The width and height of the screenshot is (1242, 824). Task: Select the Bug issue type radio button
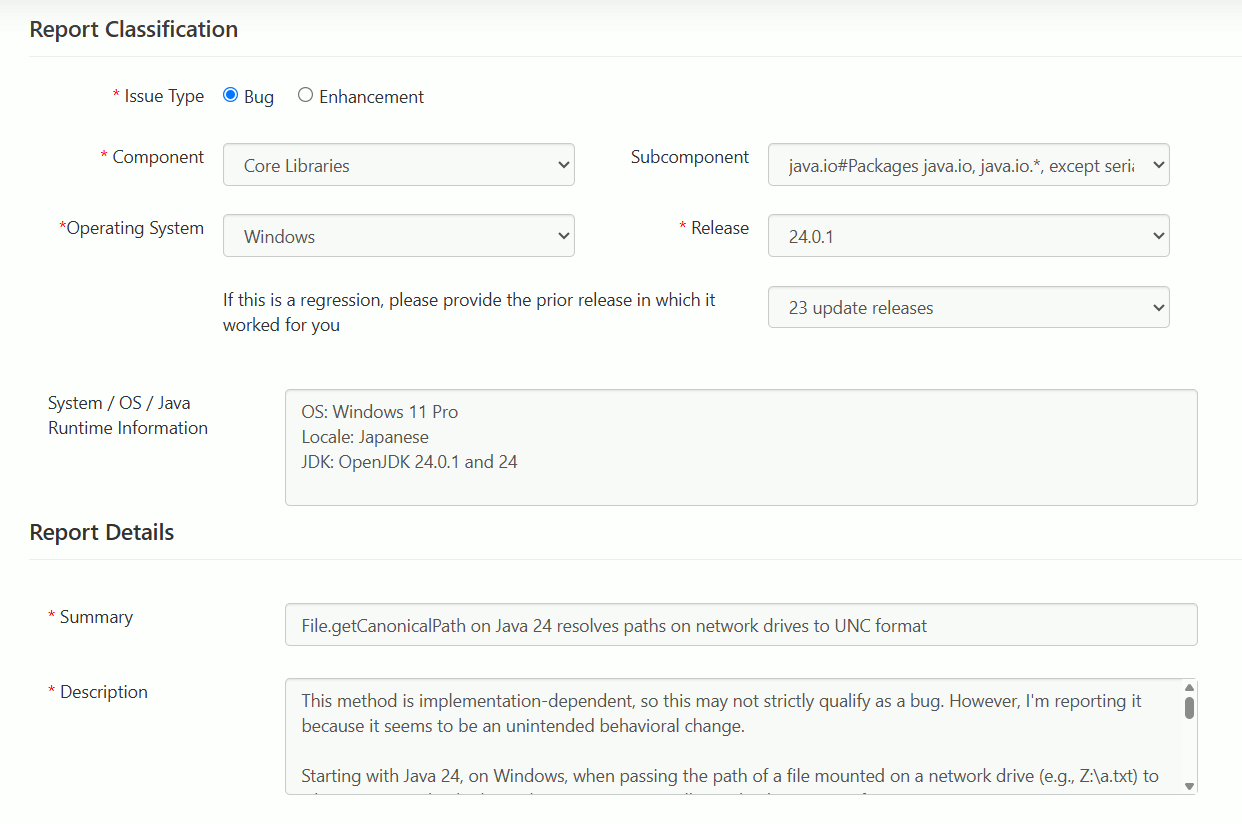tap(231, 96)
